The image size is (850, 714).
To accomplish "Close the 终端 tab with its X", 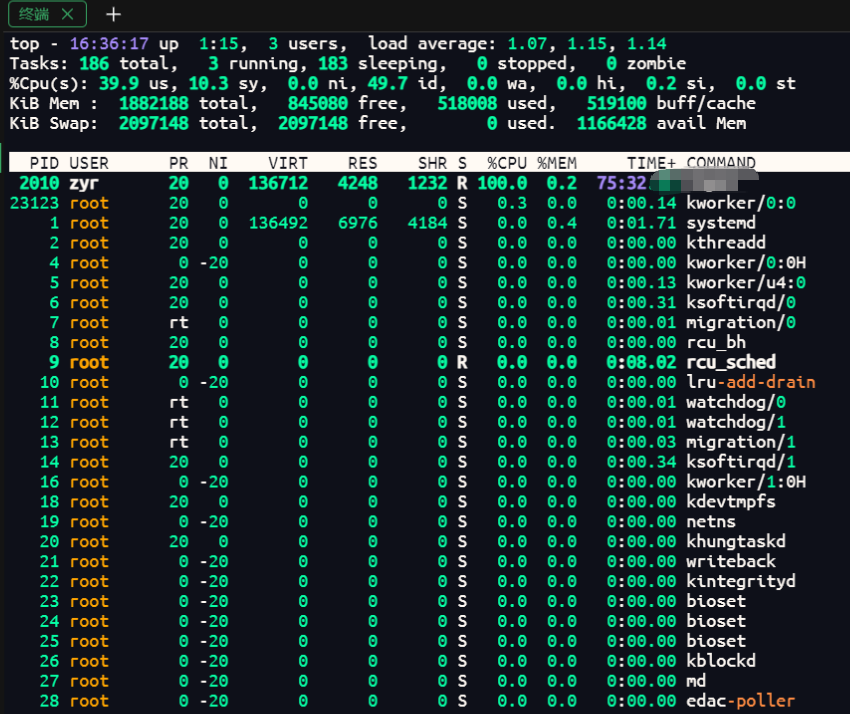I will 67,14.
